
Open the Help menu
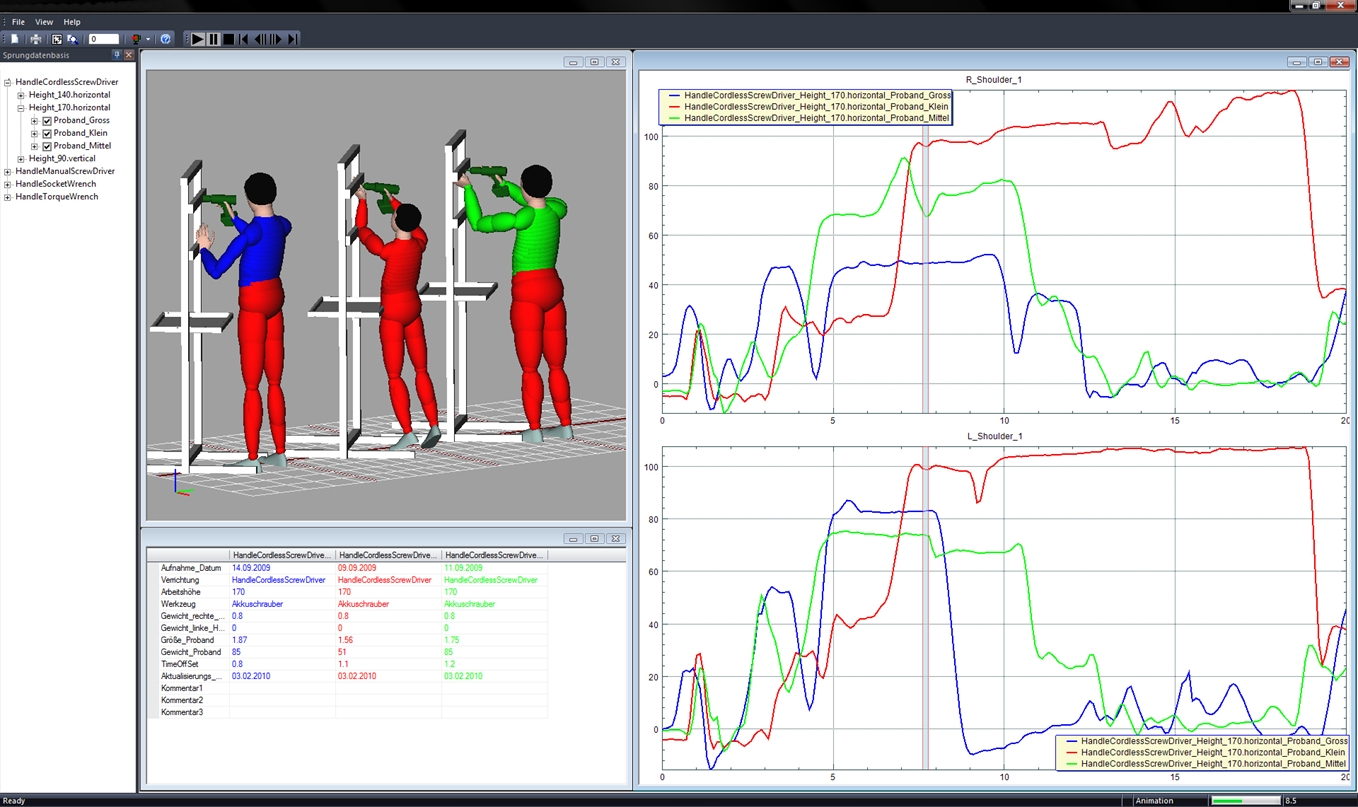[72, 22]
